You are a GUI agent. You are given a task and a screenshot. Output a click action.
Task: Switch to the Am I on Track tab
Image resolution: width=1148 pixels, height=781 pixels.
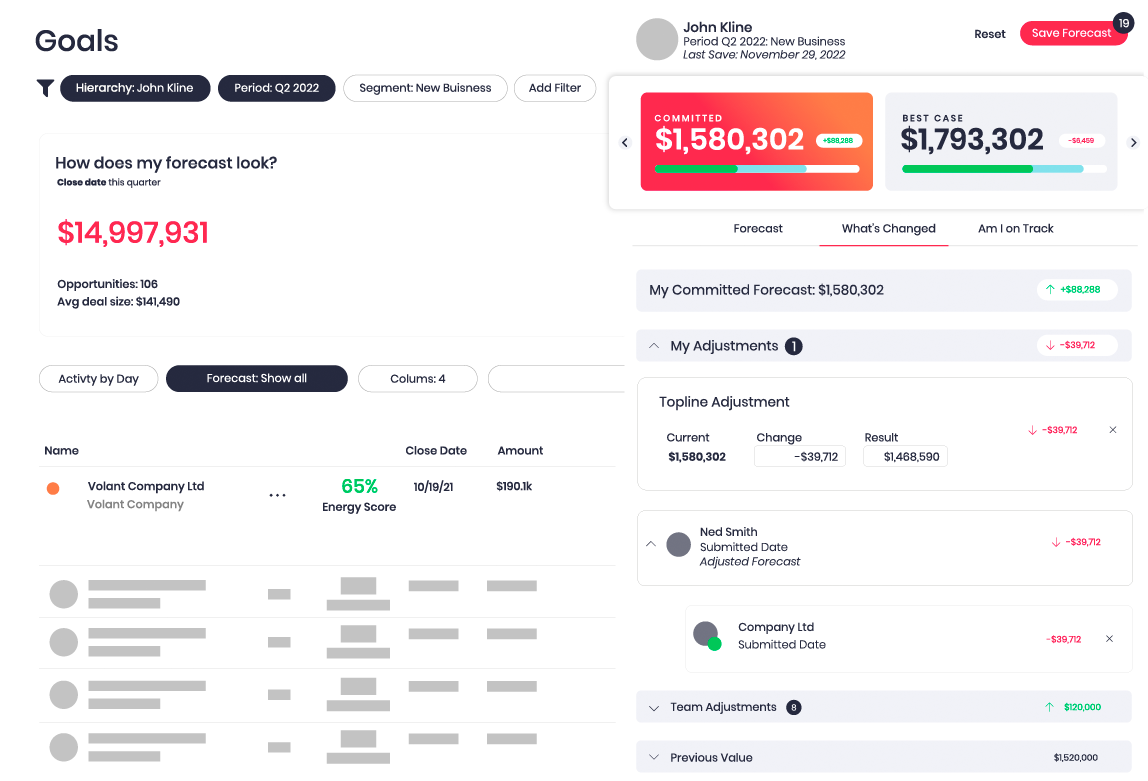coord(1015,228)
